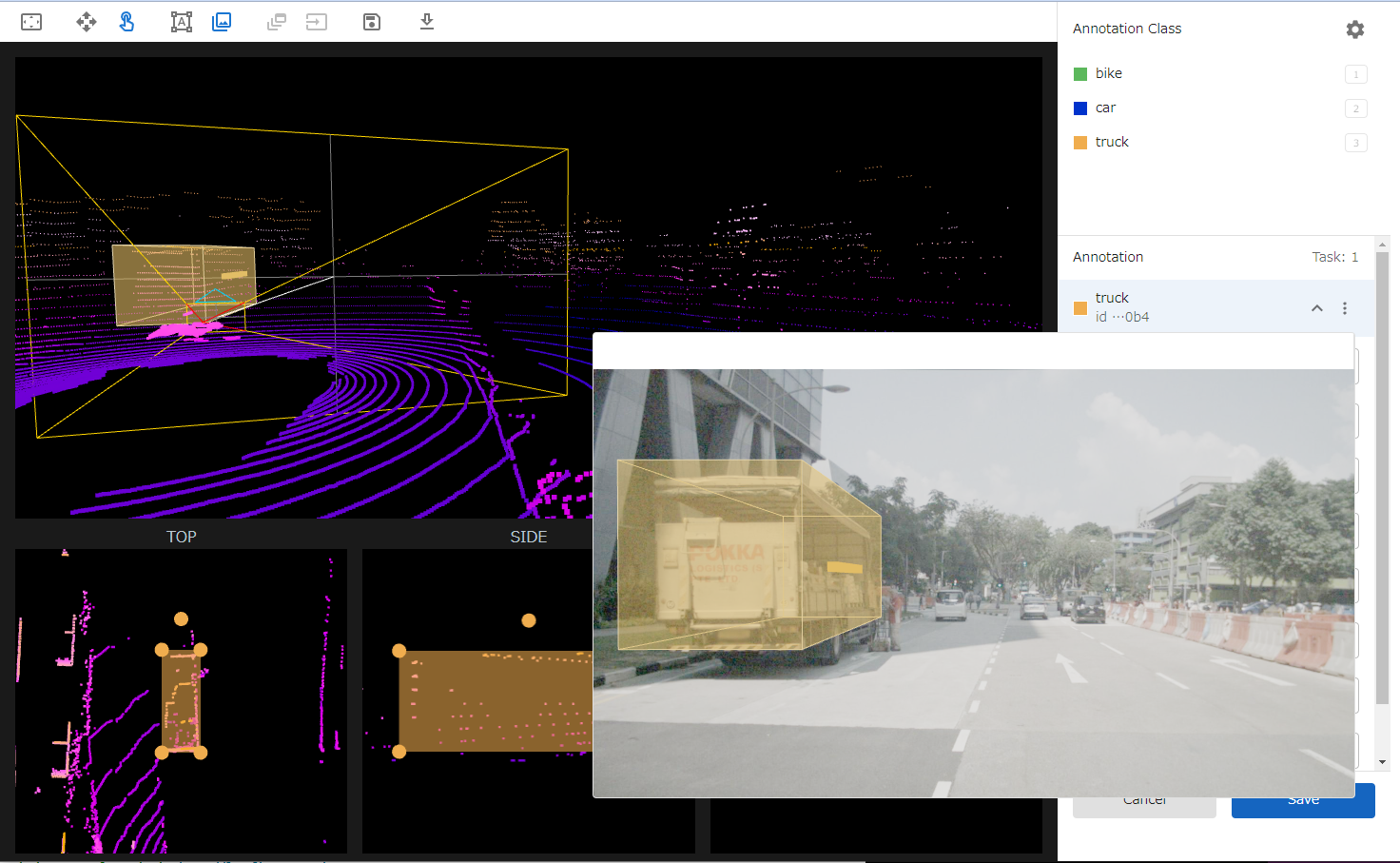Select the truck id 0b4 annotation row
The height and width of the screenshot is (863, 1400).
[1216, 306]
